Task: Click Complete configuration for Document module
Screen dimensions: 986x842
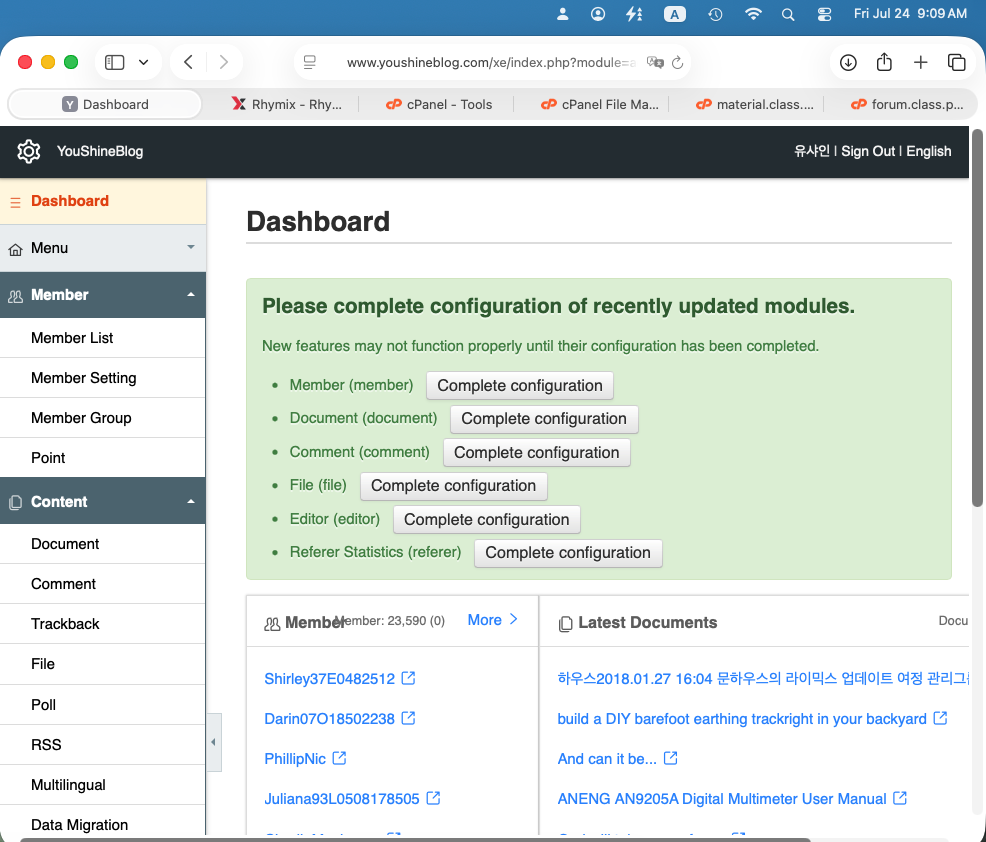Action: (x=544, y=419)
